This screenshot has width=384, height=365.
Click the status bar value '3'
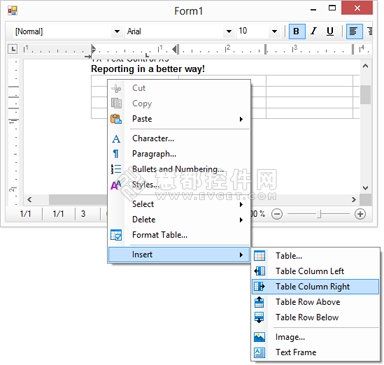[83, 214]
